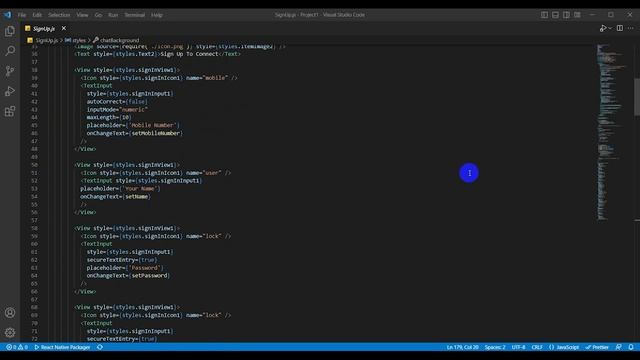
Task: Click the line with onChangeText={setPassword}
Action: click(128, 276)
